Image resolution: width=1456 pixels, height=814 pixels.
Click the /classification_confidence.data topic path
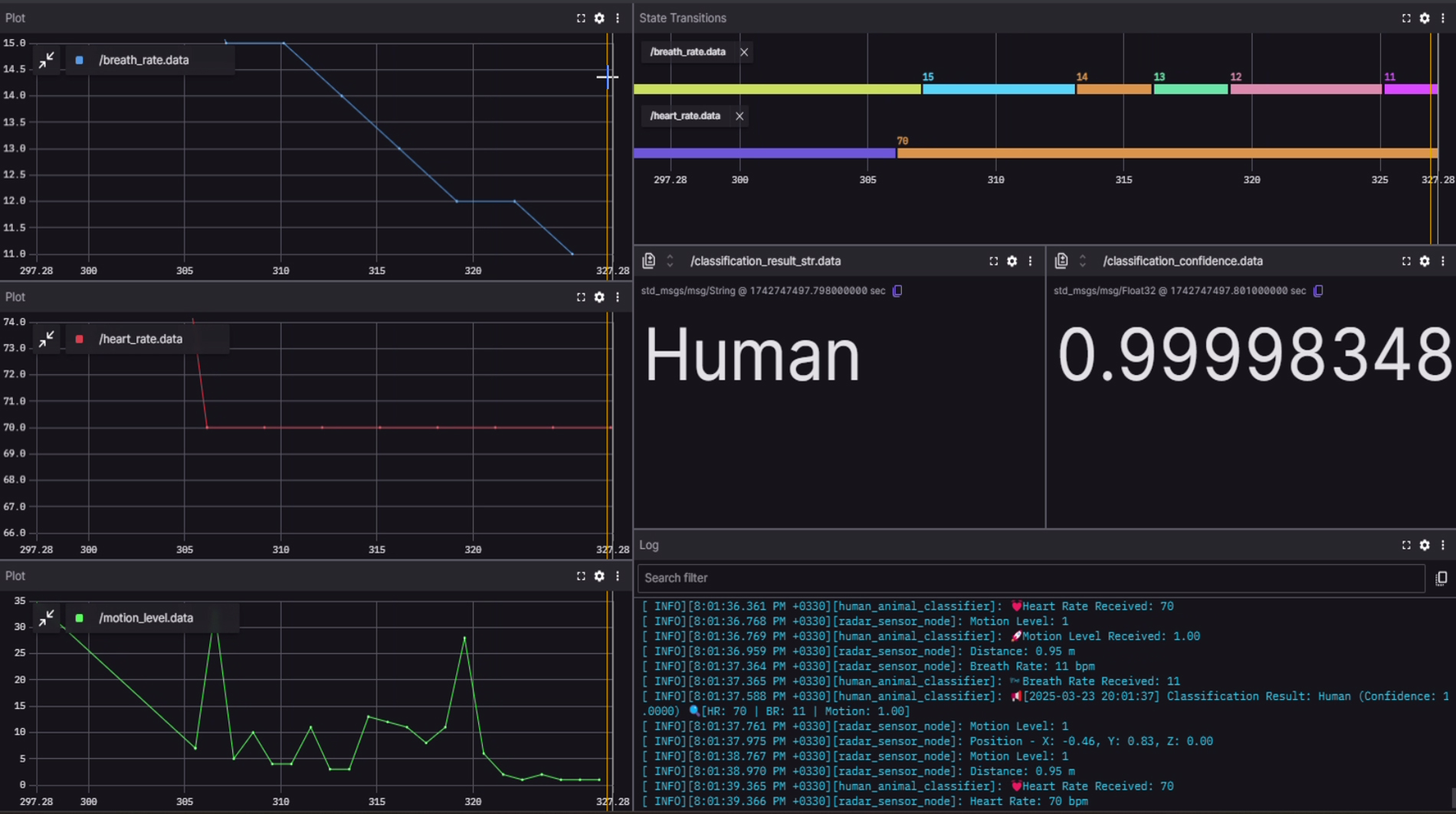click(1182, 261)
